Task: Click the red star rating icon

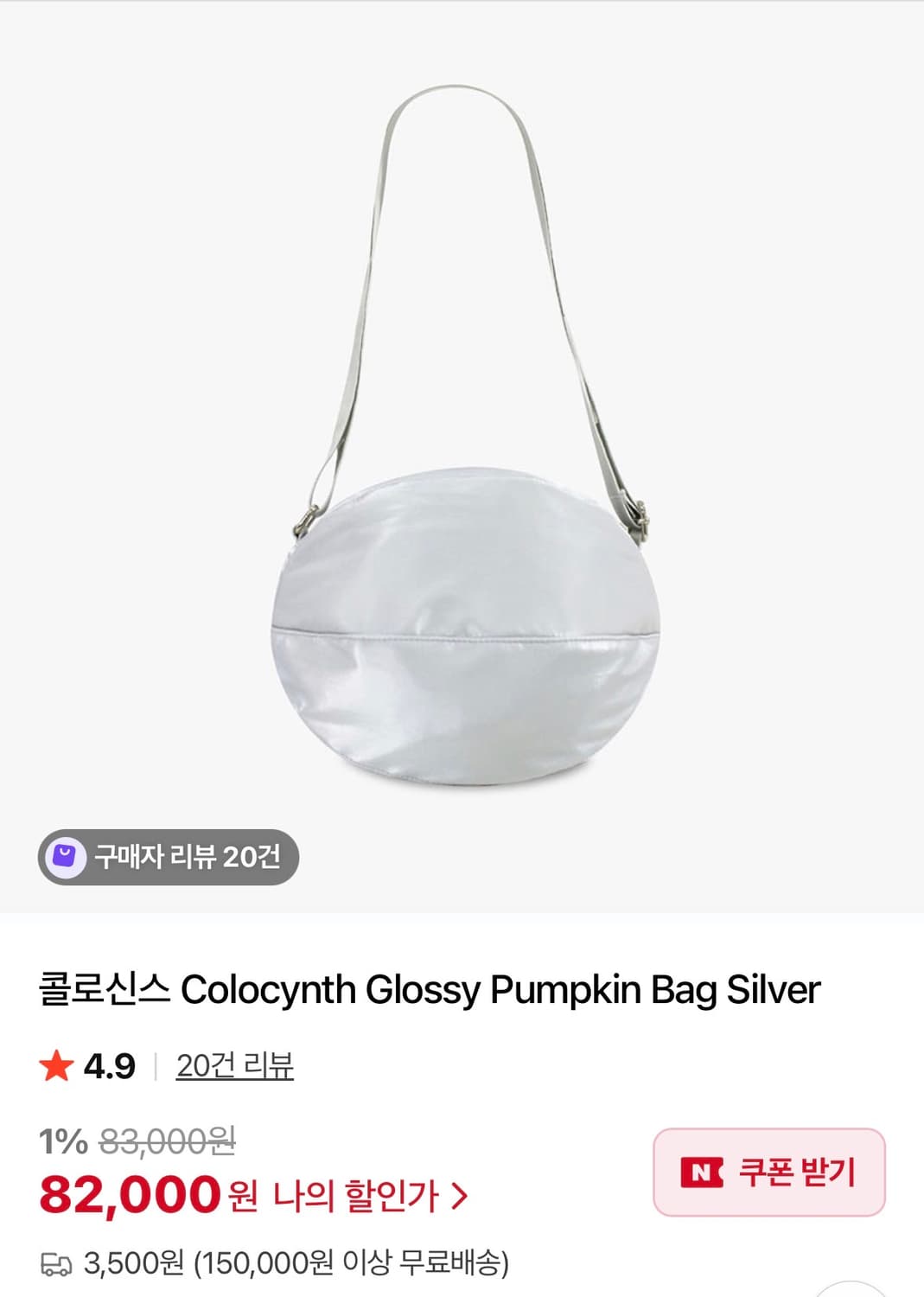Action: [56, 1065]
